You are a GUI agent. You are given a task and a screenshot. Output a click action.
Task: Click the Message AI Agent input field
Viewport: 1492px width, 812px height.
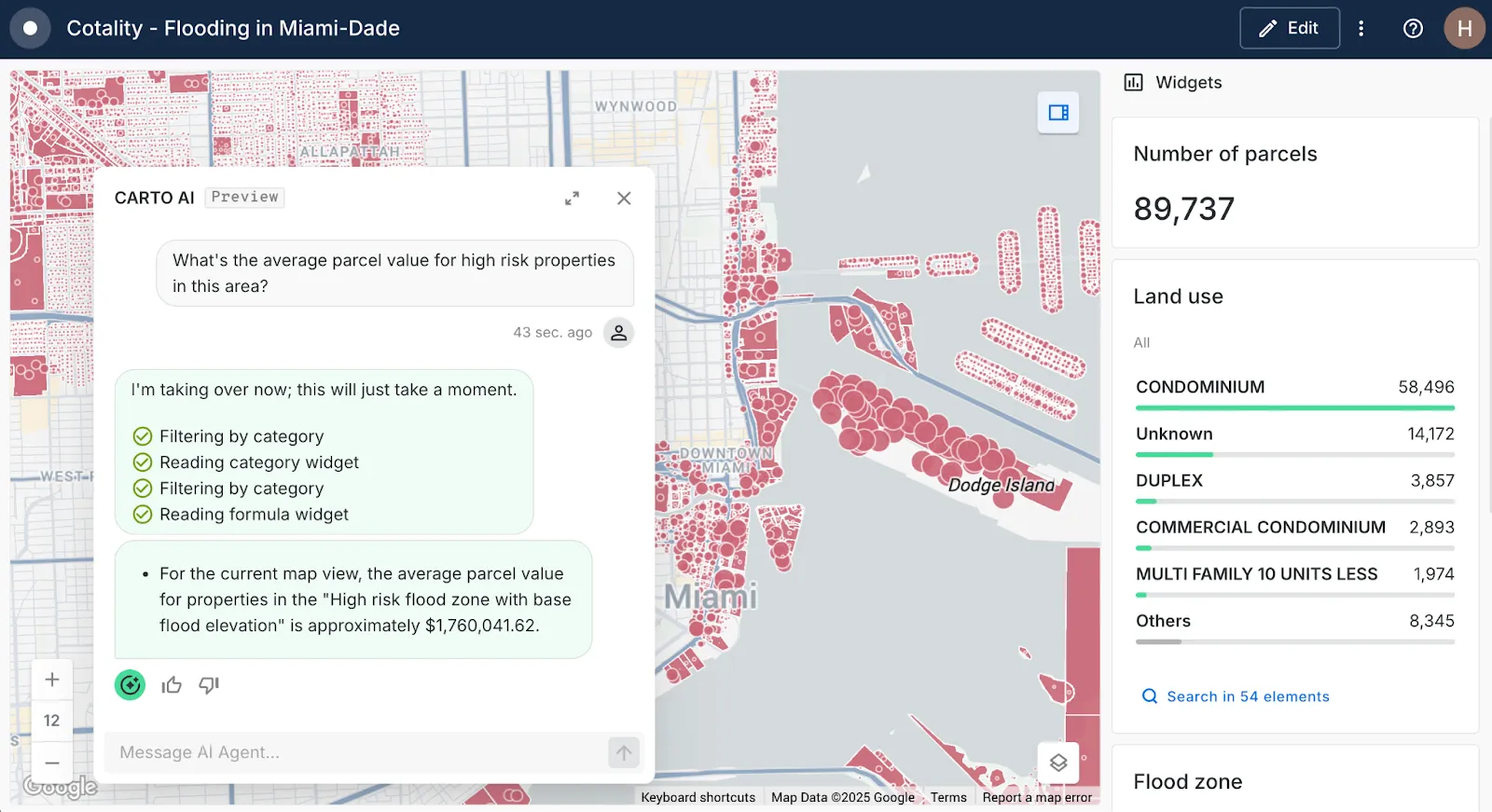click(x=354, y=752)
